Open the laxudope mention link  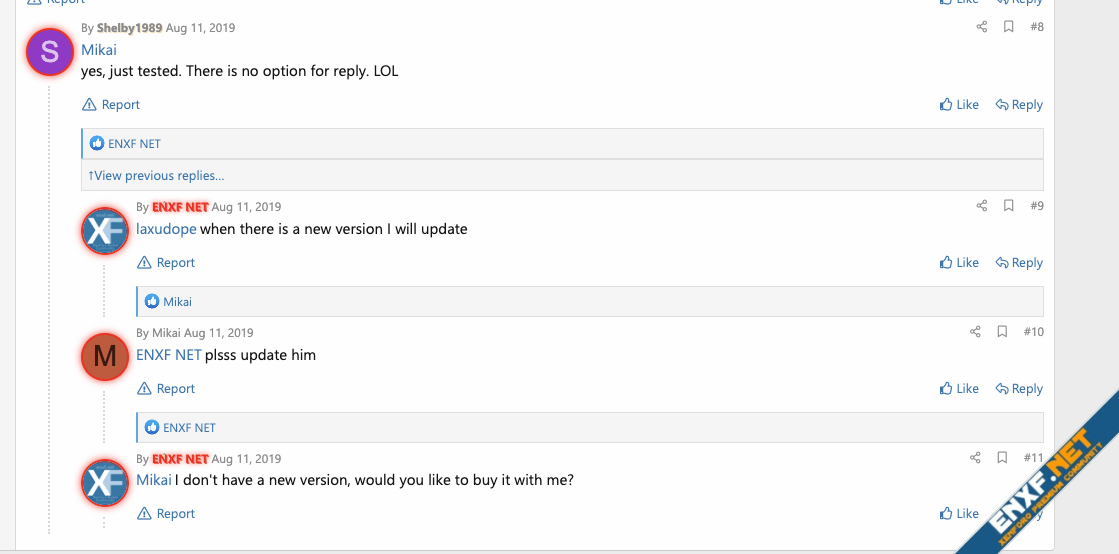(166, 229)
